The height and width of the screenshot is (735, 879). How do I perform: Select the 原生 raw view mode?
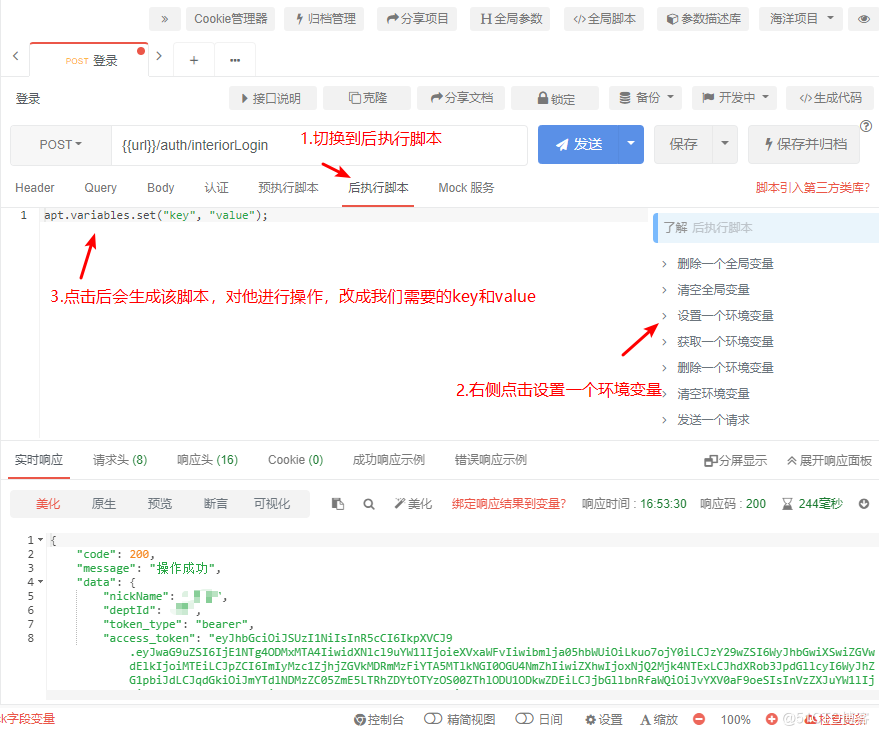(x=104, y=504)
